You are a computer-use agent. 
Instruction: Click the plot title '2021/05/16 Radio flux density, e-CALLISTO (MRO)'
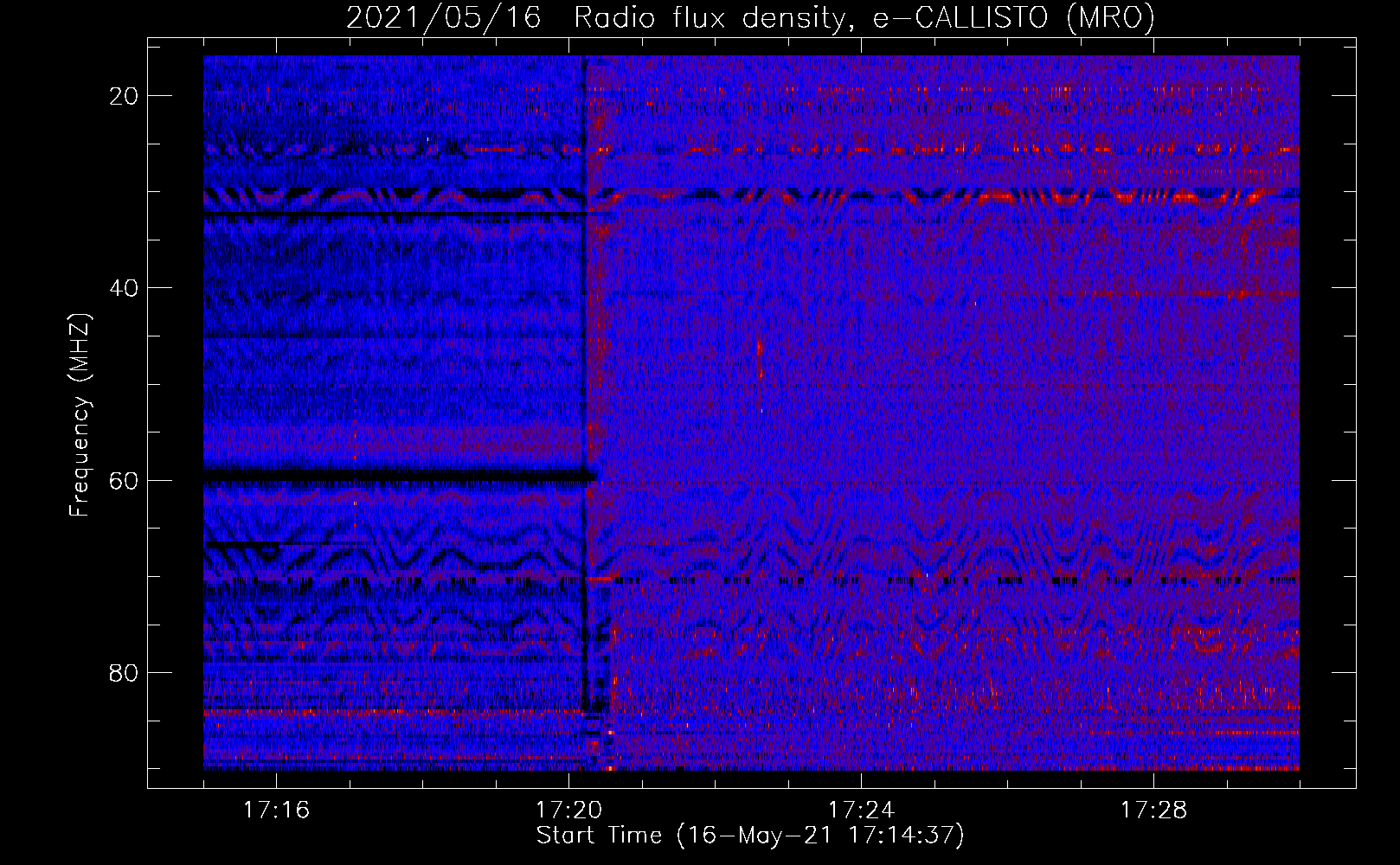coord(750,17)
